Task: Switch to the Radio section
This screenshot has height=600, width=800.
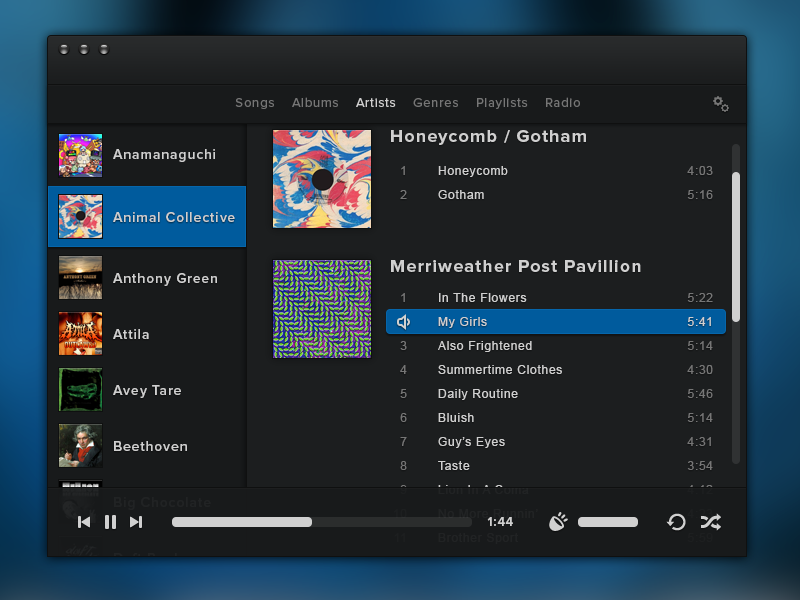Action: click(562, 103)
